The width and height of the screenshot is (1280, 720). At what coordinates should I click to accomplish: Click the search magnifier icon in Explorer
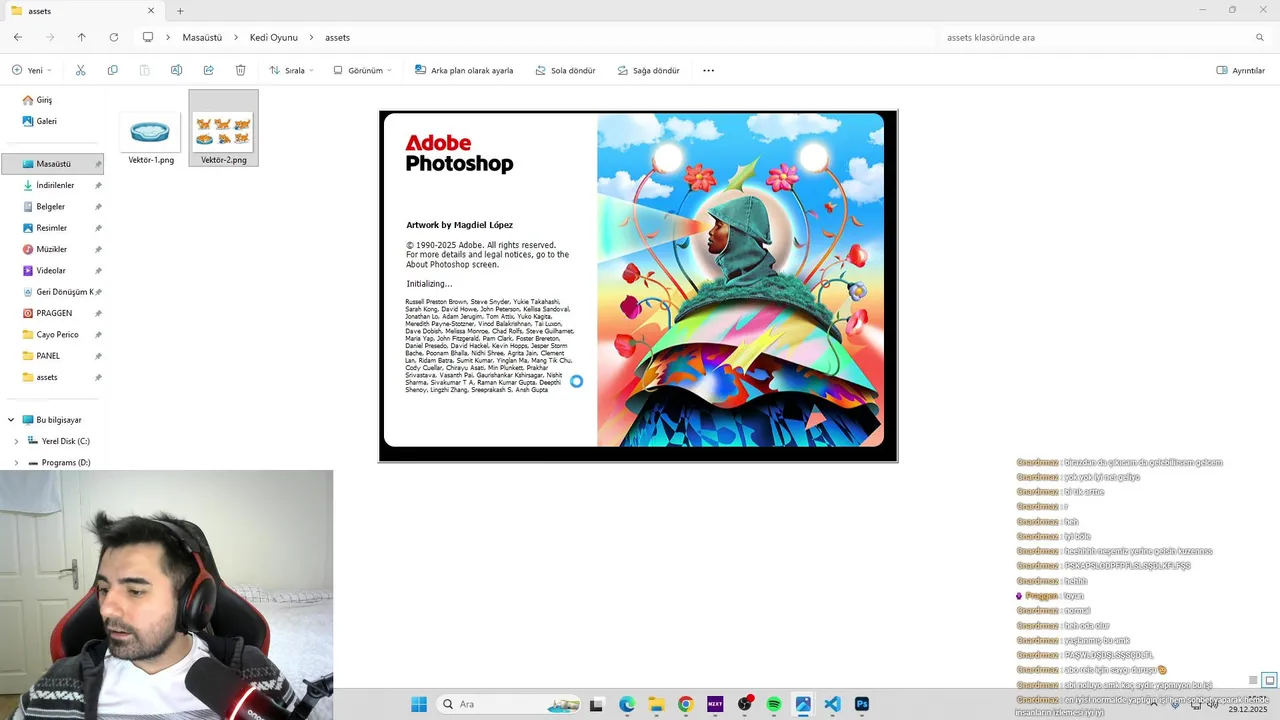point(1260,37)
